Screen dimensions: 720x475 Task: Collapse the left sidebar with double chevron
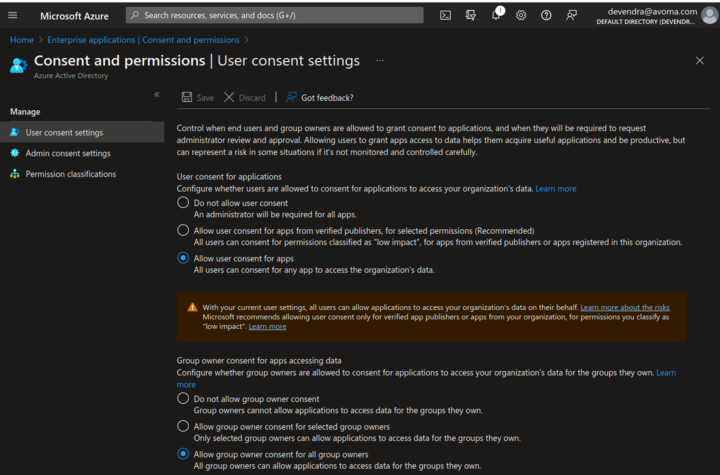click(x=156, y=94)
